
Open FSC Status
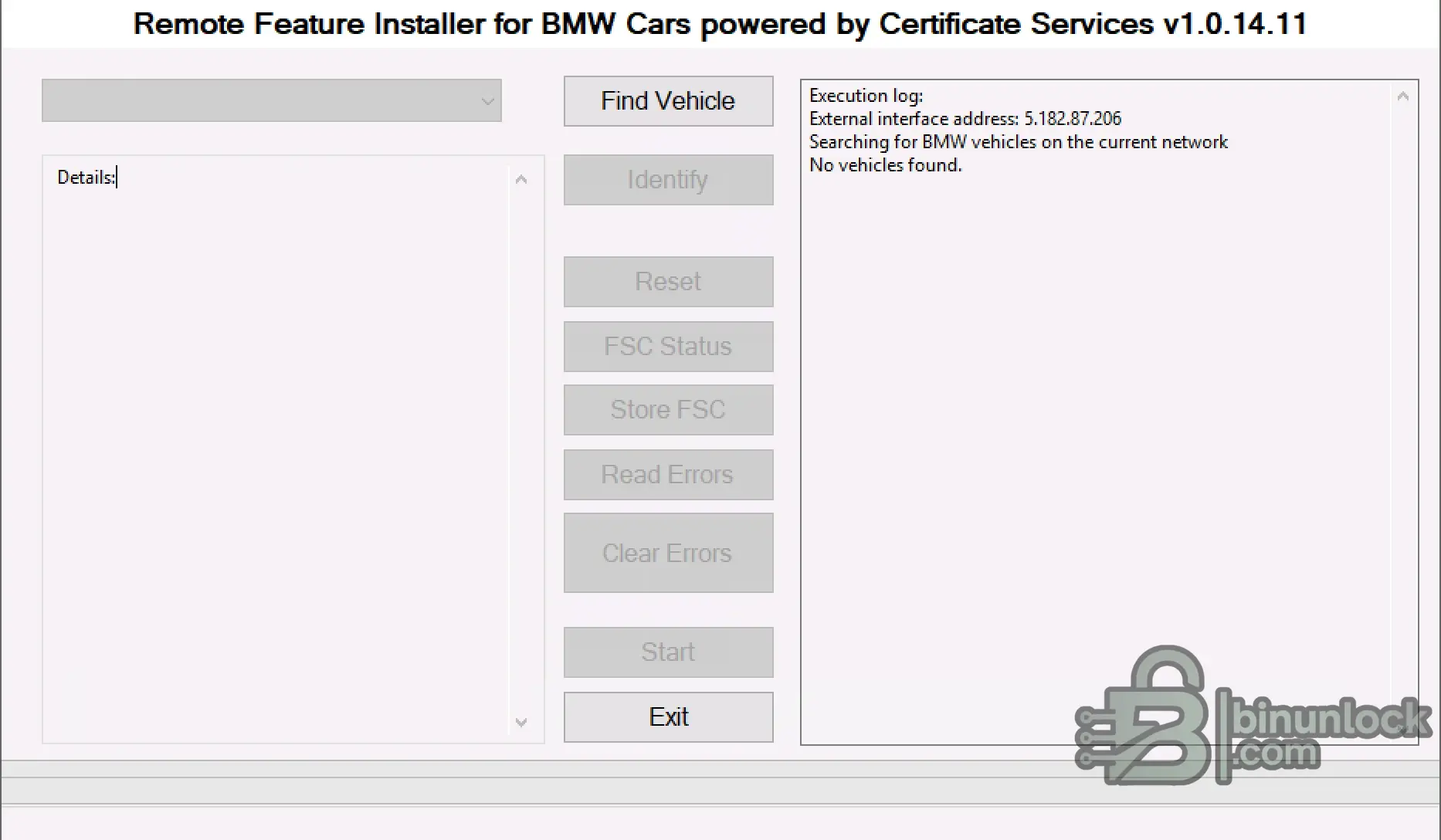(x=668, y=347)
